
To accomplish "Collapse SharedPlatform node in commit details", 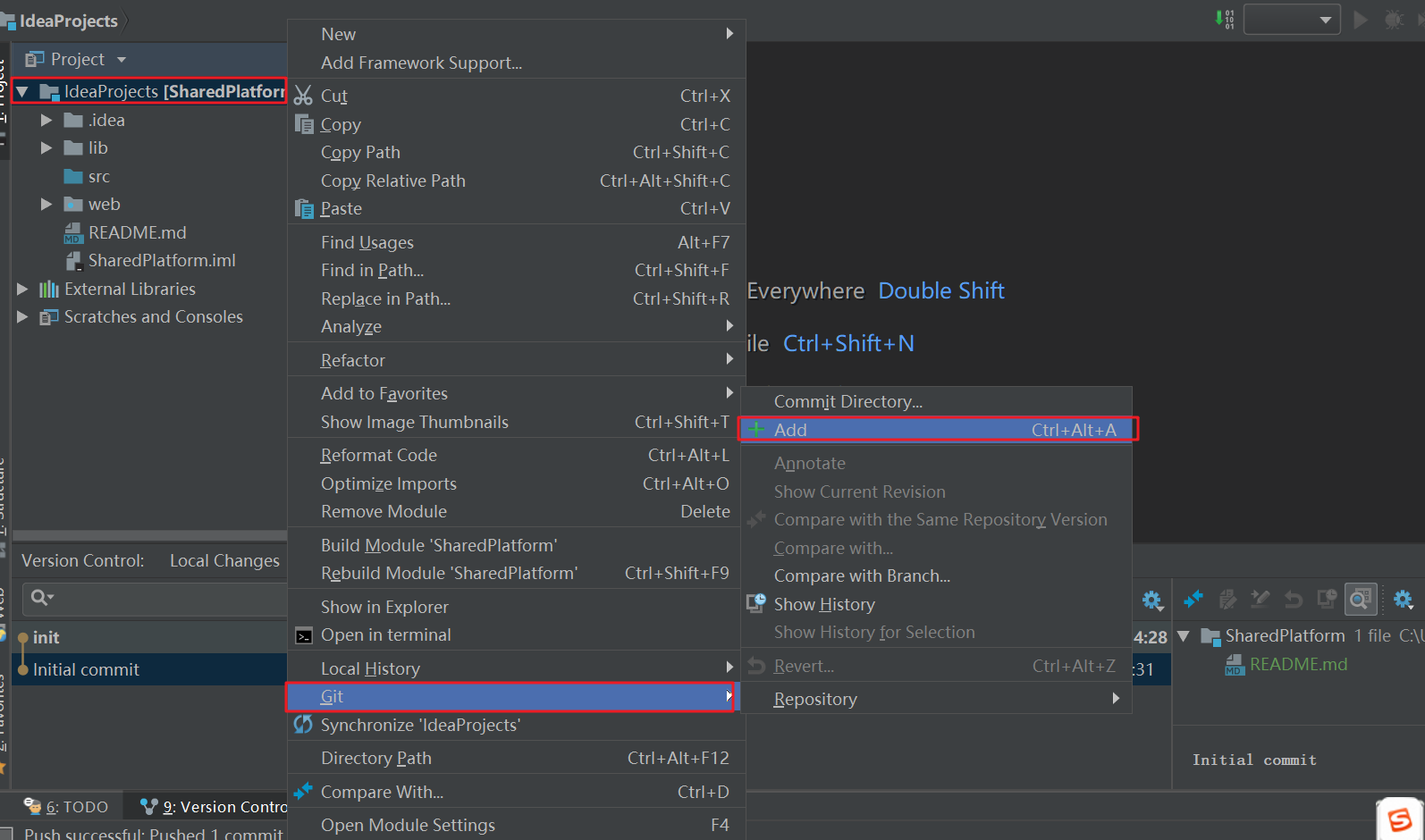I will pyautogui.click(x=1184, y=636).
